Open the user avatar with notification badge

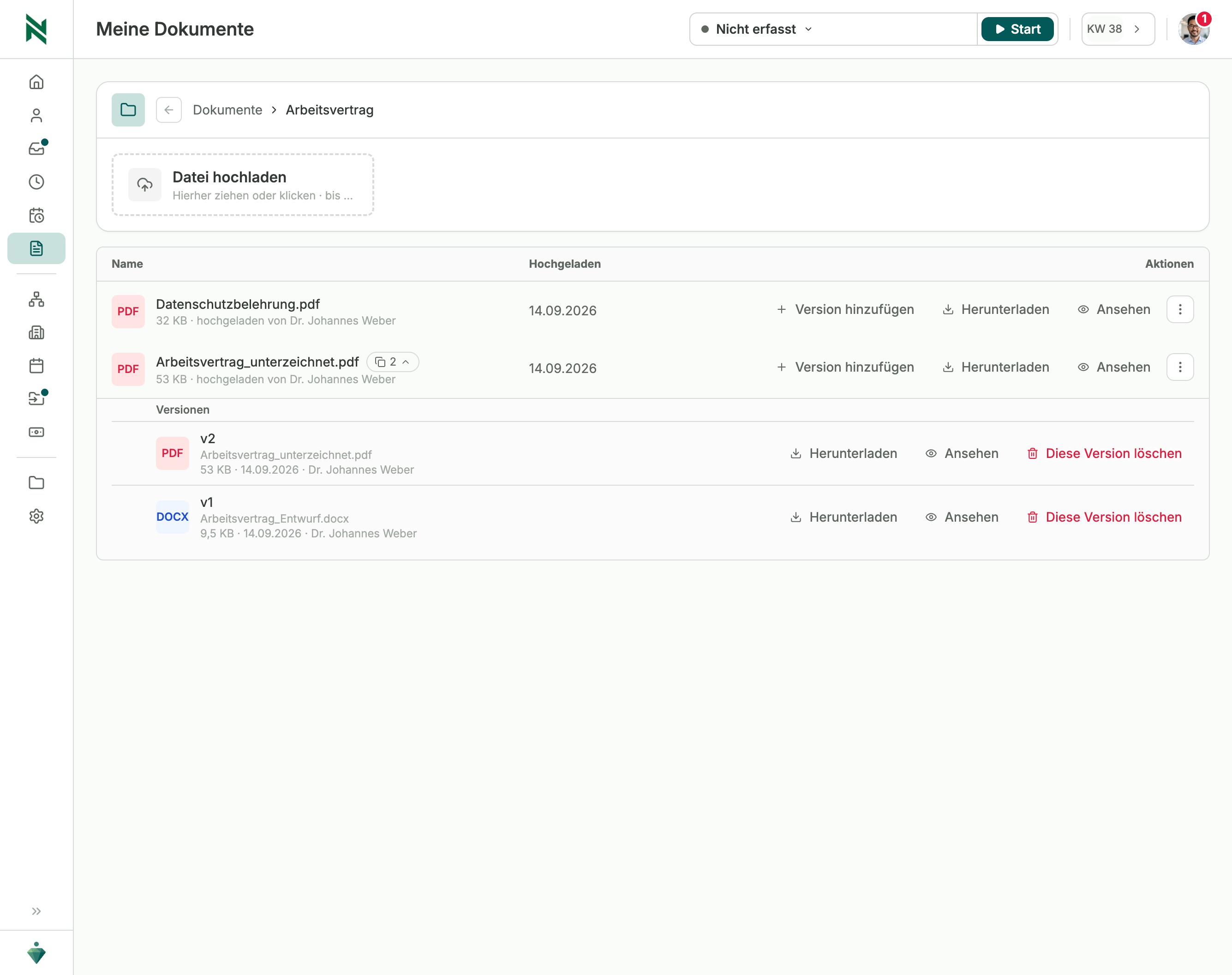tap(1194, 29)
